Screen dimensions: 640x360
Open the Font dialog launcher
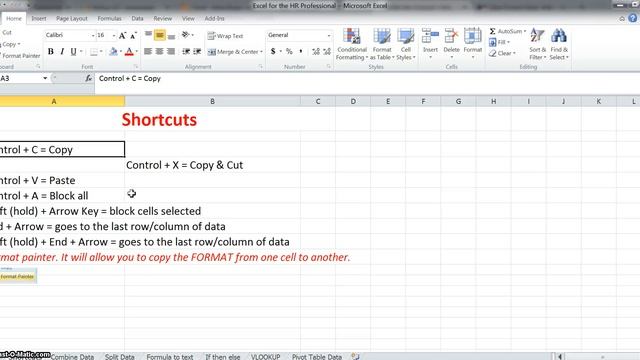136,67
